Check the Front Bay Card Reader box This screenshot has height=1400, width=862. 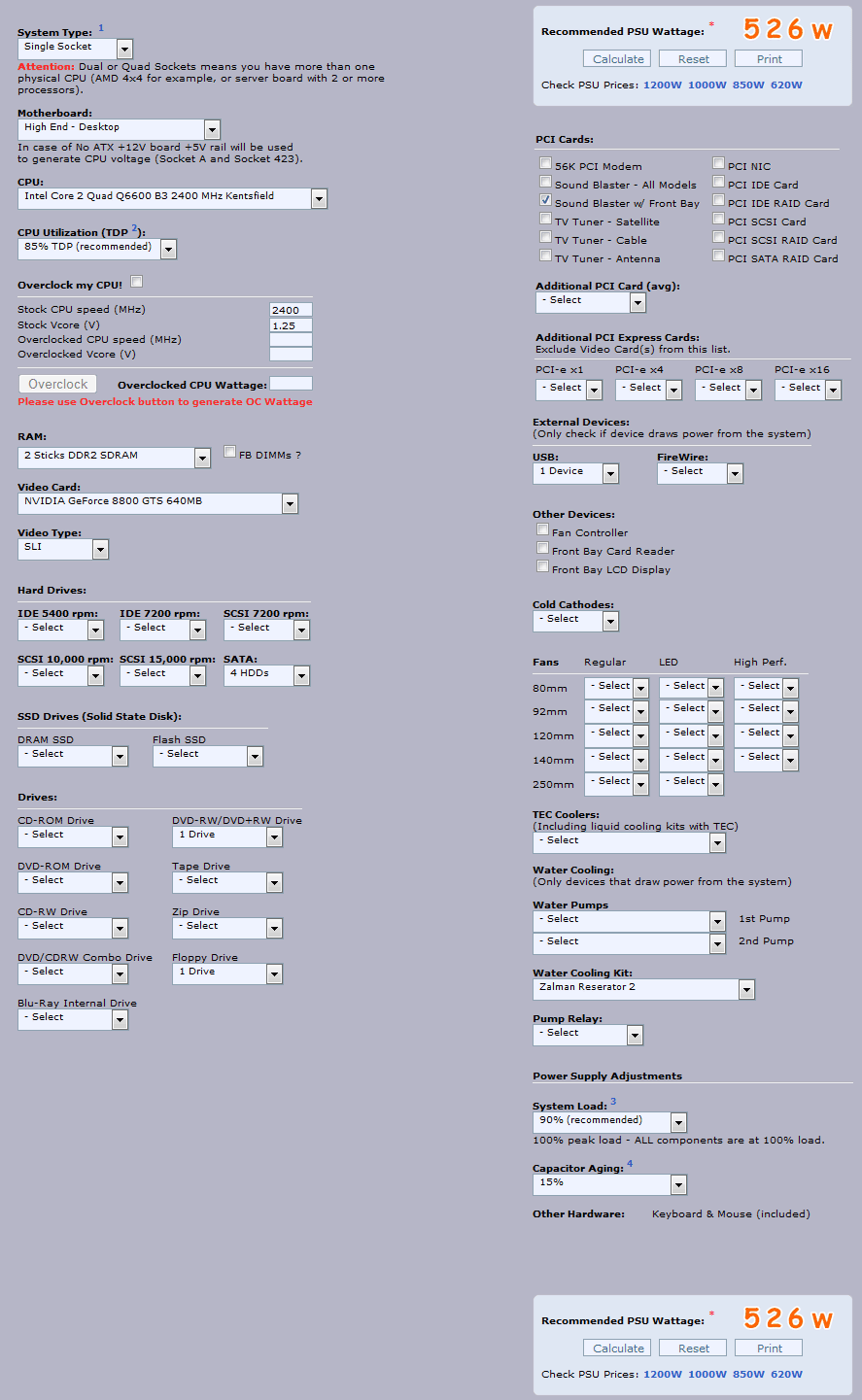[x=542, y=548]
